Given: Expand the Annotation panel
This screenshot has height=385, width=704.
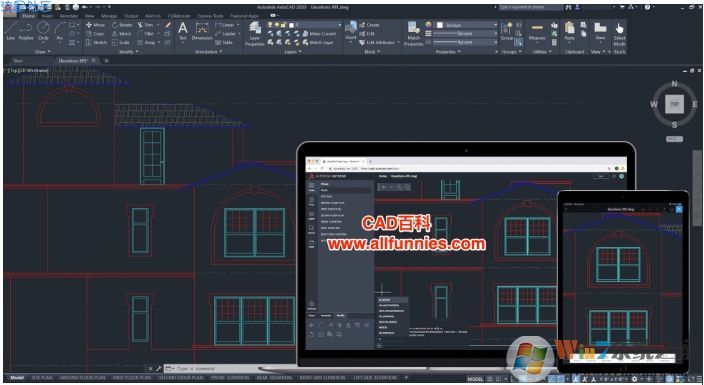Looking at the screenshot, I should click(x=209, y=52).
